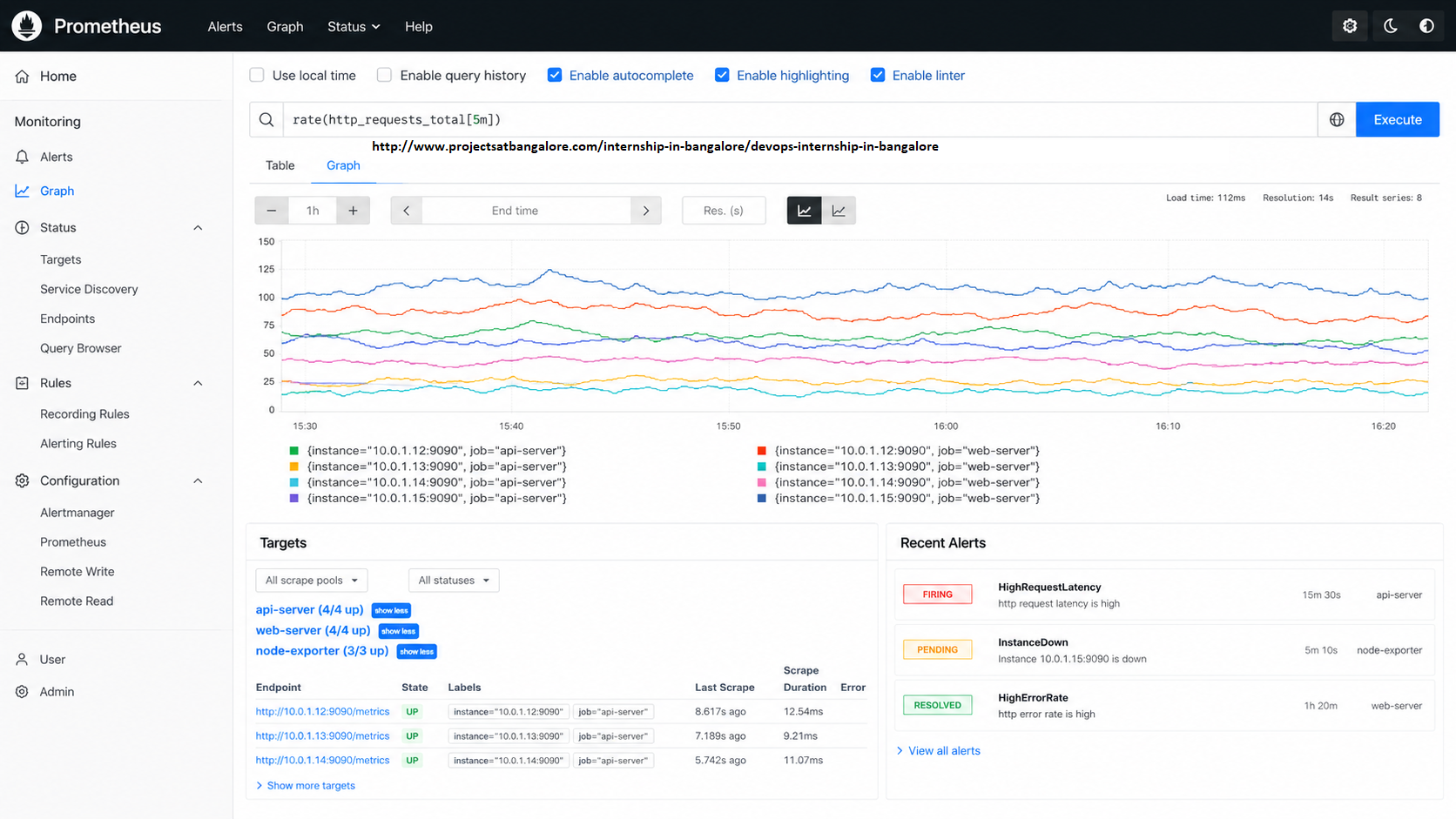Click the User person icon in sidebar

tap(23, 660)
